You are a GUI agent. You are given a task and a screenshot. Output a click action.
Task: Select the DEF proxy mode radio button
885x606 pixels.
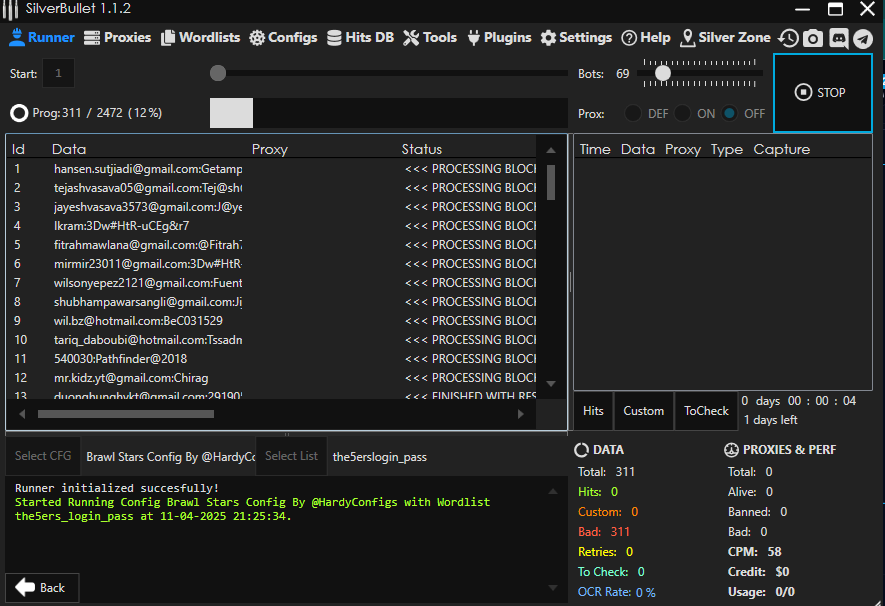point(633,113)
